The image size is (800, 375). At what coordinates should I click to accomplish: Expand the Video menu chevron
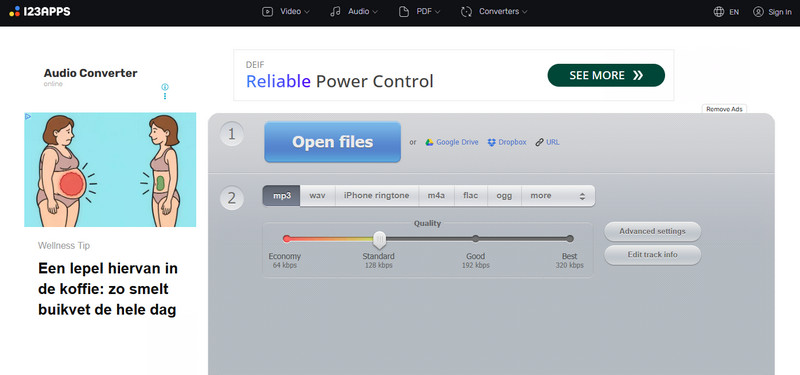pos(307,12)
